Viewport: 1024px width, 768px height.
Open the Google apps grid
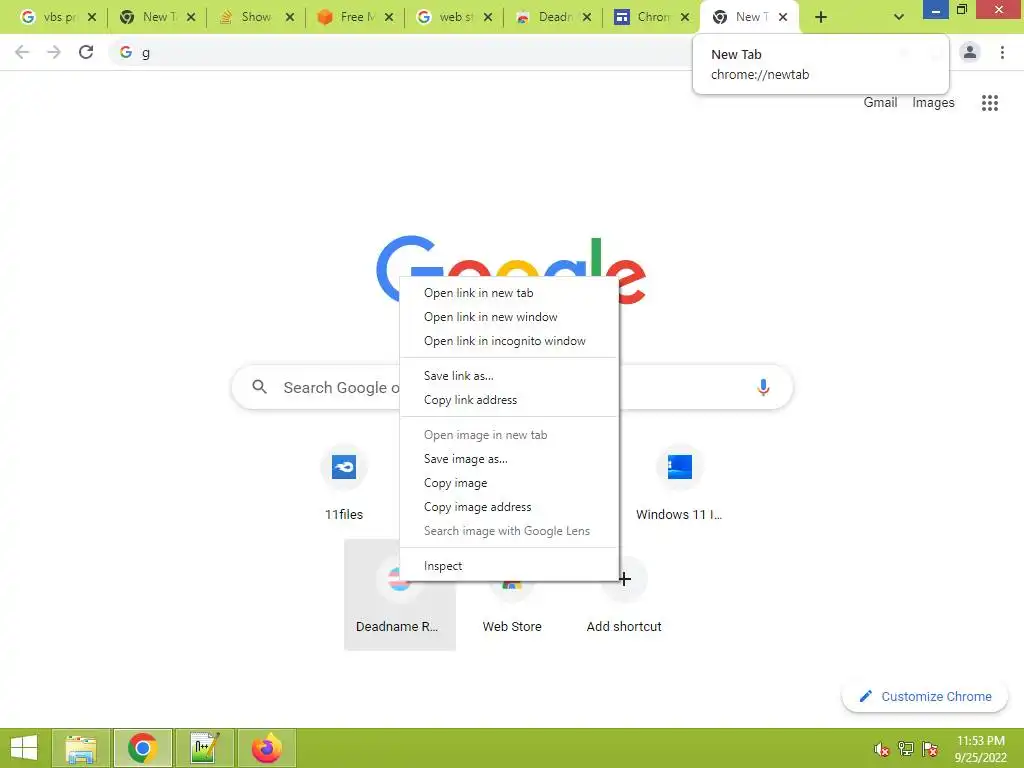tap(990, 103)
